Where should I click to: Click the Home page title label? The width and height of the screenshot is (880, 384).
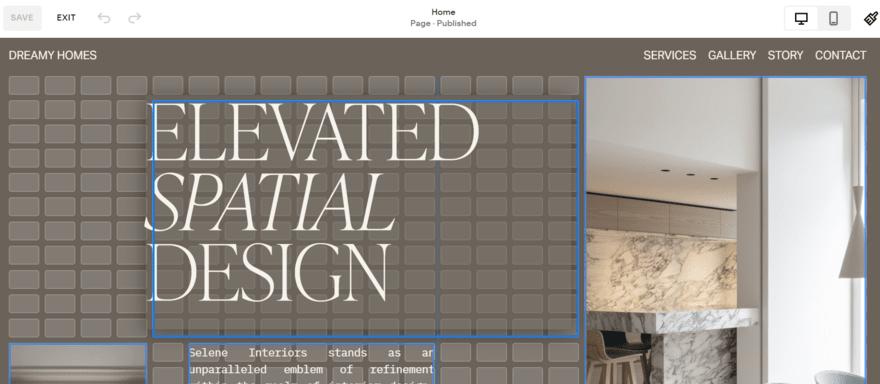coord(443,12)
